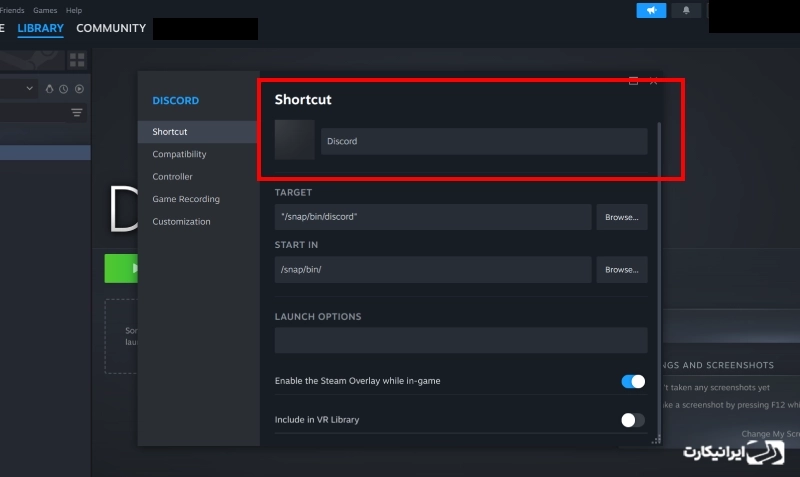This screenshot has width=800, height=477.
Task: Switch library to grid view icon
Action: 77,60
